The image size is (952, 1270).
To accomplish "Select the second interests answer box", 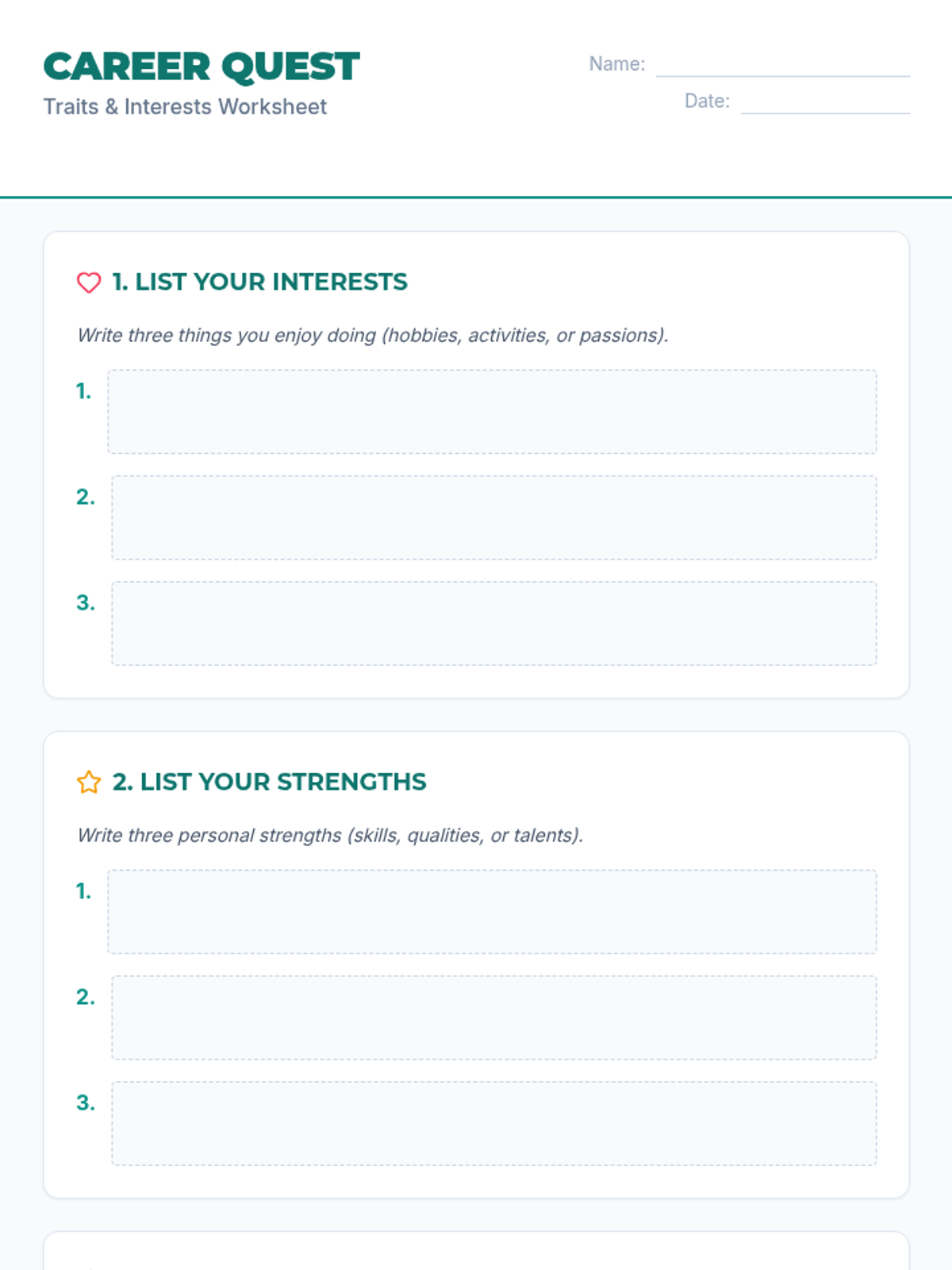I will tap(493, 518).
